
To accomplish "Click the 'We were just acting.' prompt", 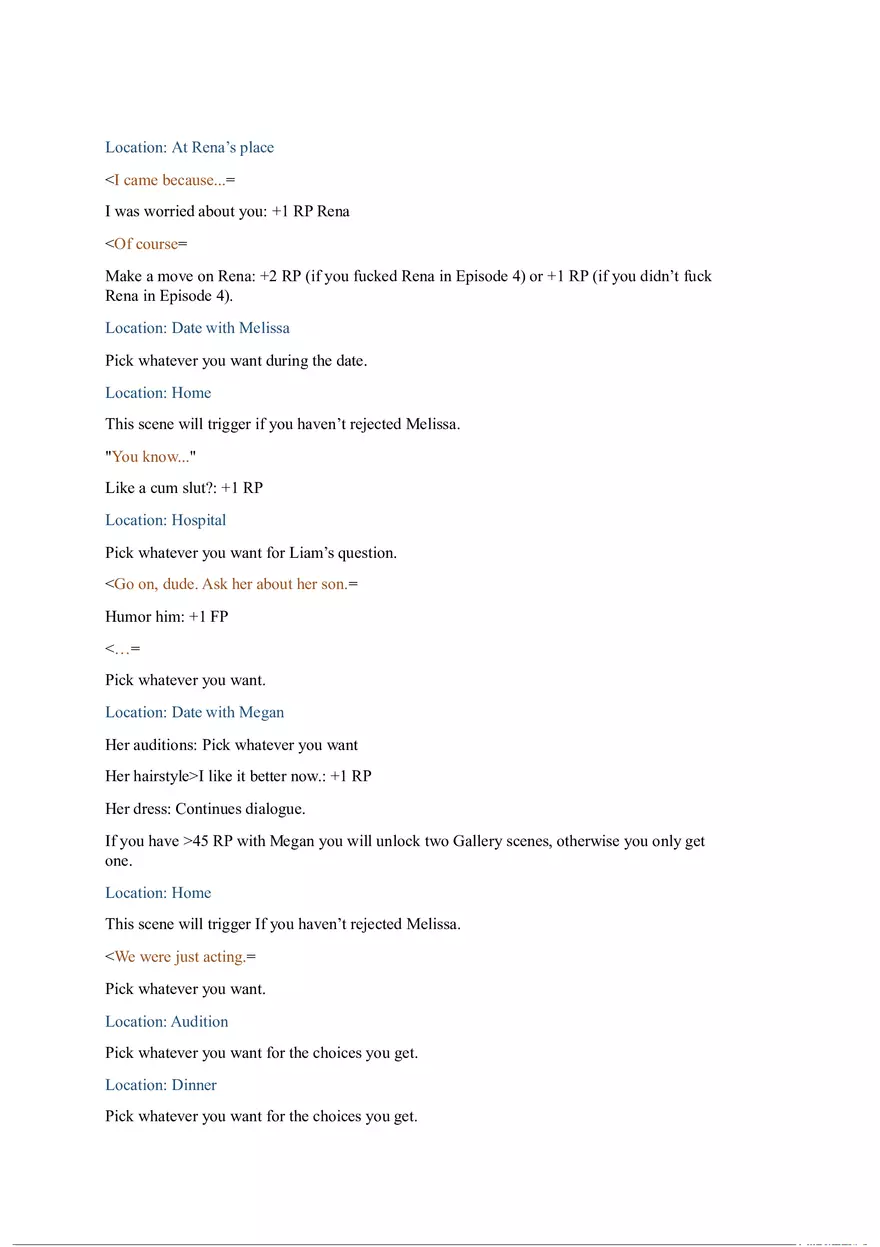I will coord(180,957).
